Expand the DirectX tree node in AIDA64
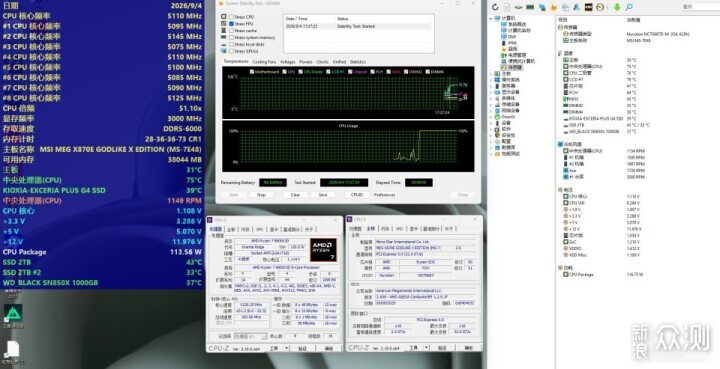Image resolution: width=720 pixels, height=369 pixels. (491, 117)
